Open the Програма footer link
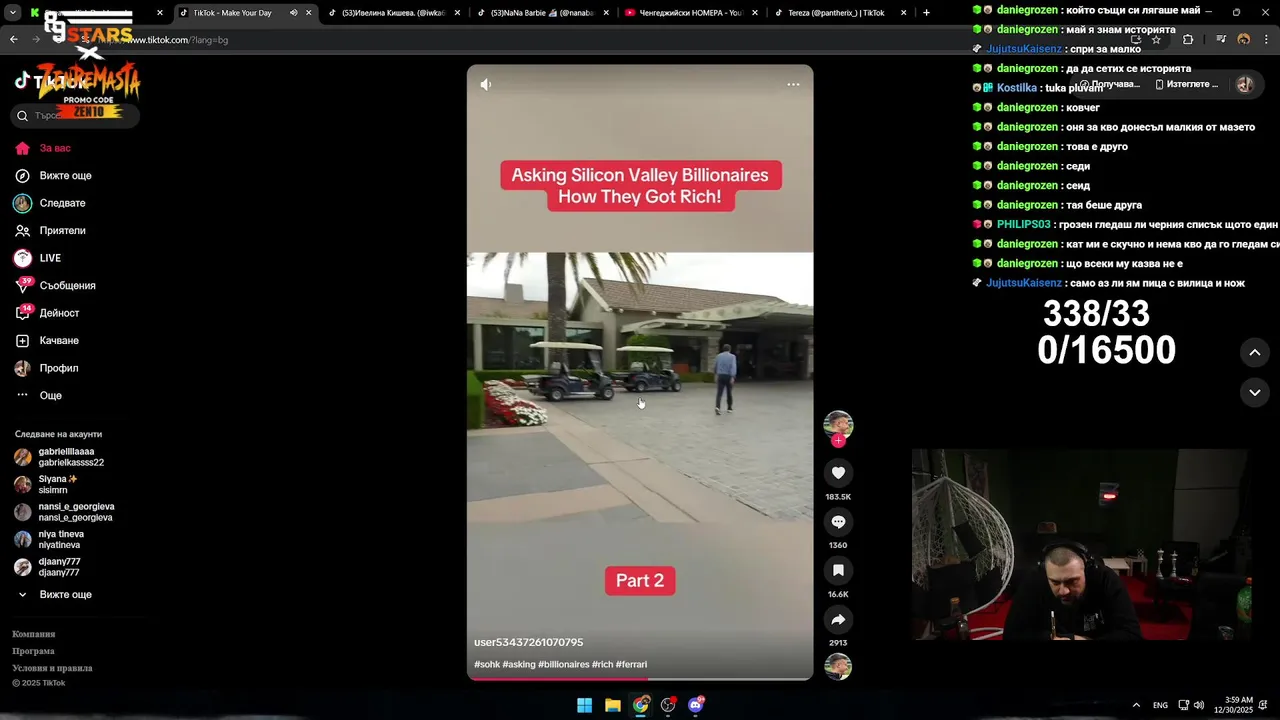 [x=33, y=651]
